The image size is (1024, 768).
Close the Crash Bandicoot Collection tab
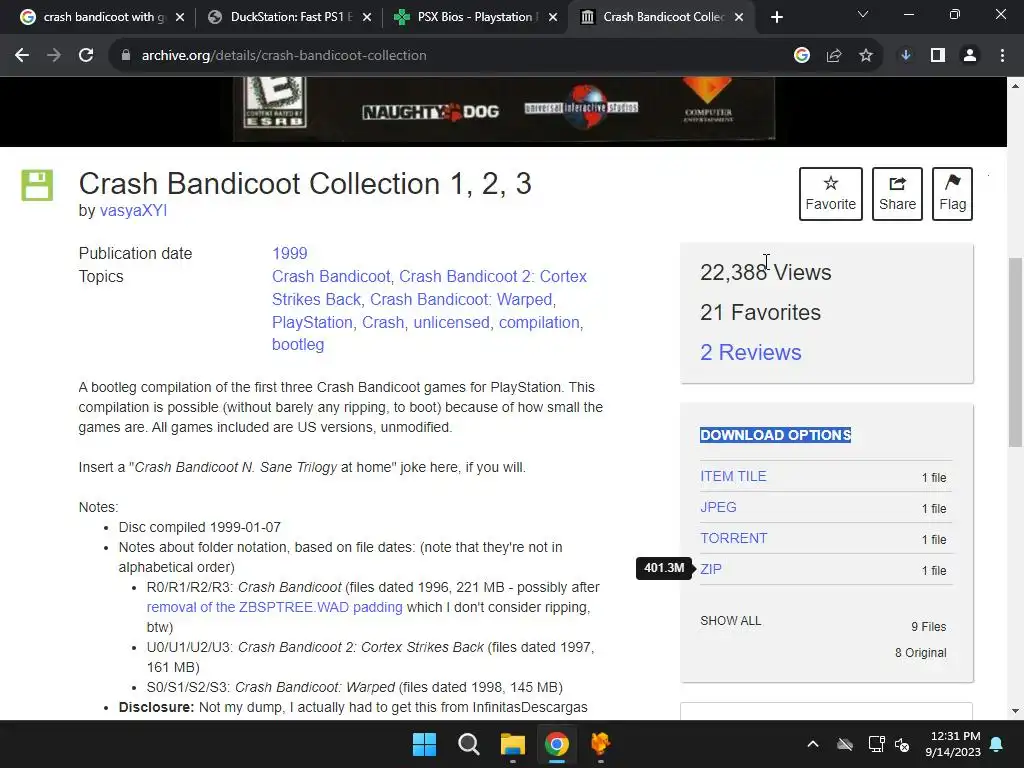pos(739,17)
